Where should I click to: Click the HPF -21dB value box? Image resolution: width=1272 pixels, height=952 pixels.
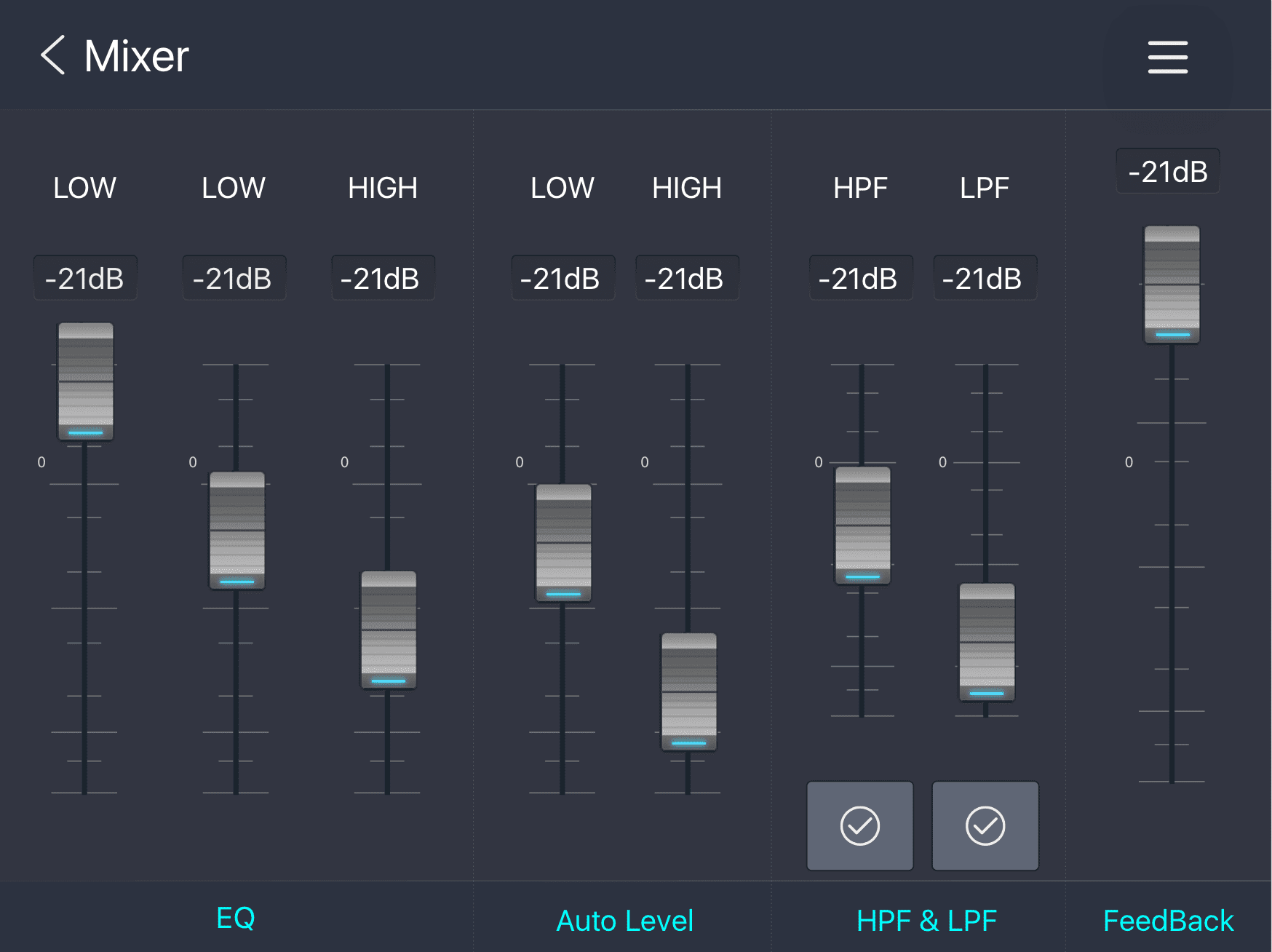tap(859, 278)
